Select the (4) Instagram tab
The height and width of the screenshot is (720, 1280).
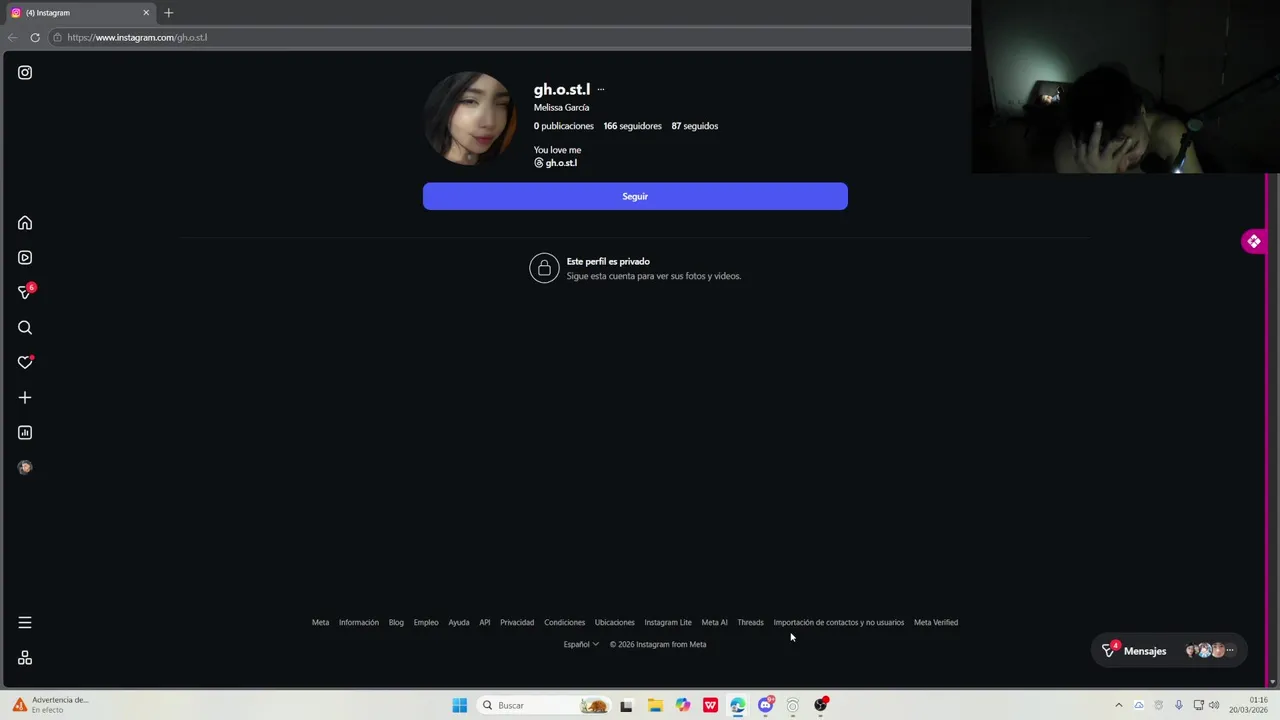point(80,13)
